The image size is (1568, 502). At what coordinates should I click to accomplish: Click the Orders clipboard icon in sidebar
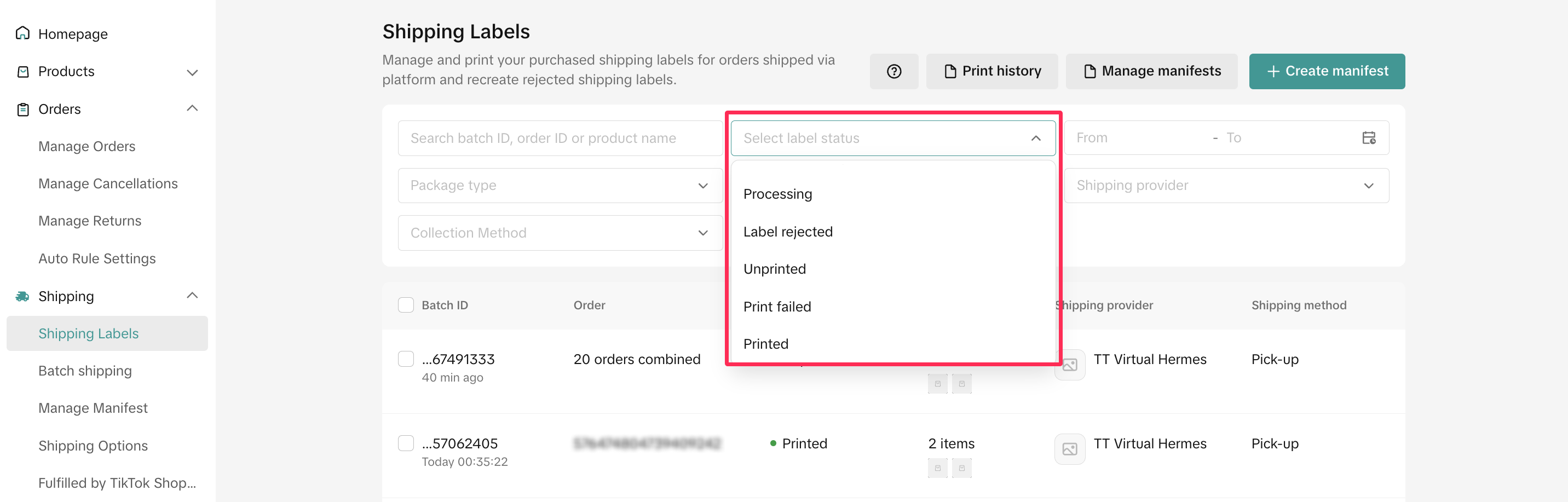23,109
